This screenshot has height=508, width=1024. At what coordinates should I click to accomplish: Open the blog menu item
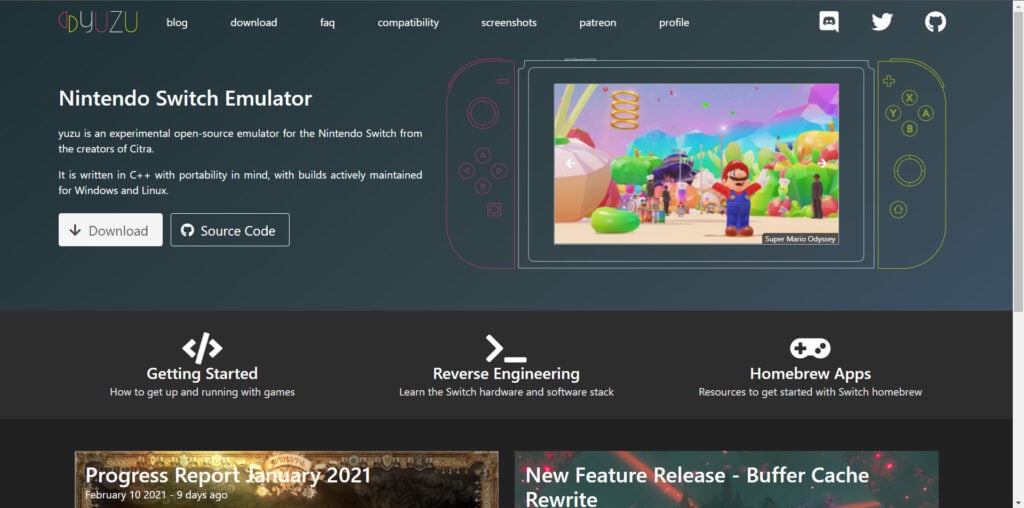coord(177,23)
